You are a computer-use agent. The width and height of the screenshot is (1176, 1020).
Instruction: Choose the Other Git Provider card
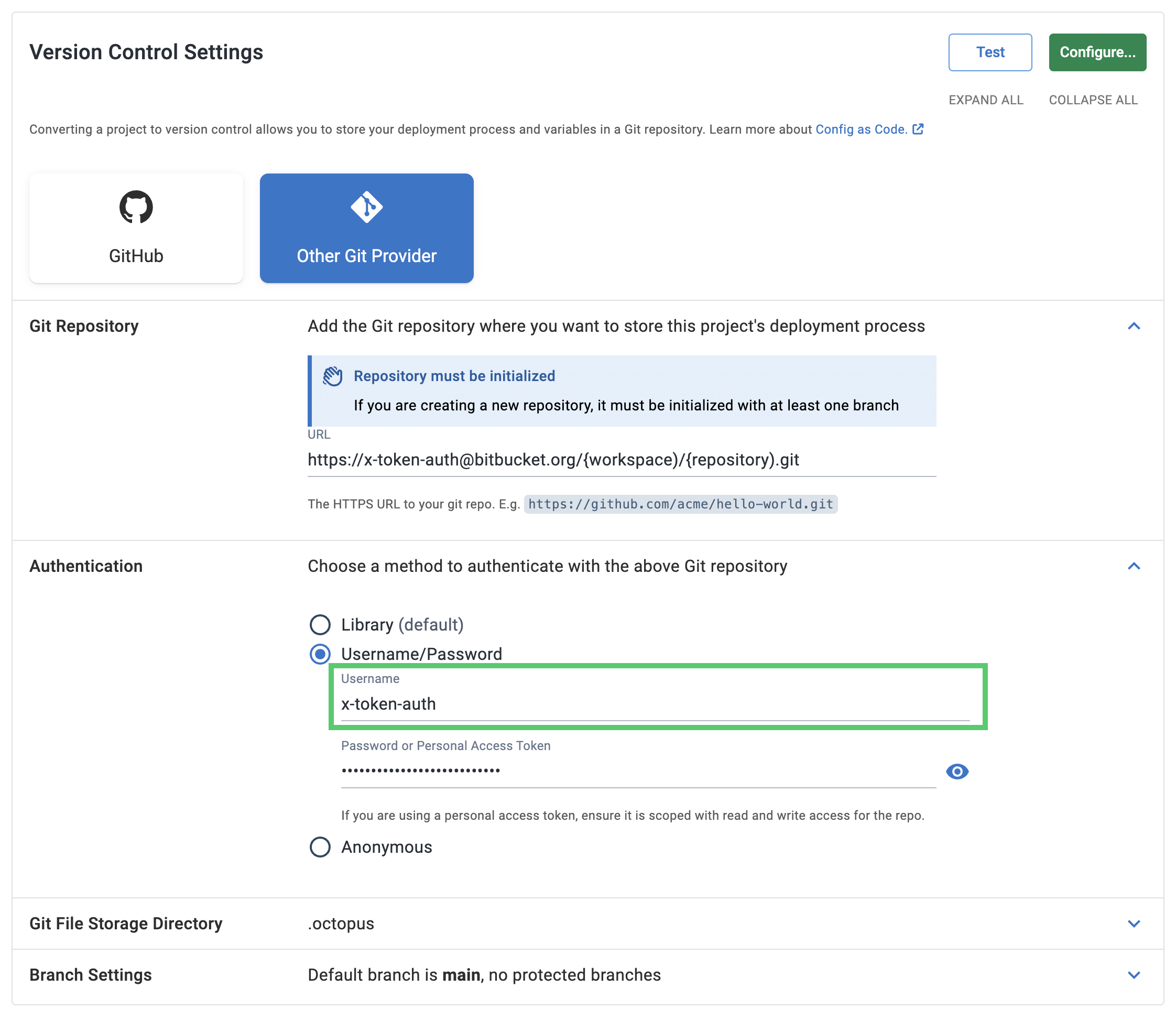[366, 228]
